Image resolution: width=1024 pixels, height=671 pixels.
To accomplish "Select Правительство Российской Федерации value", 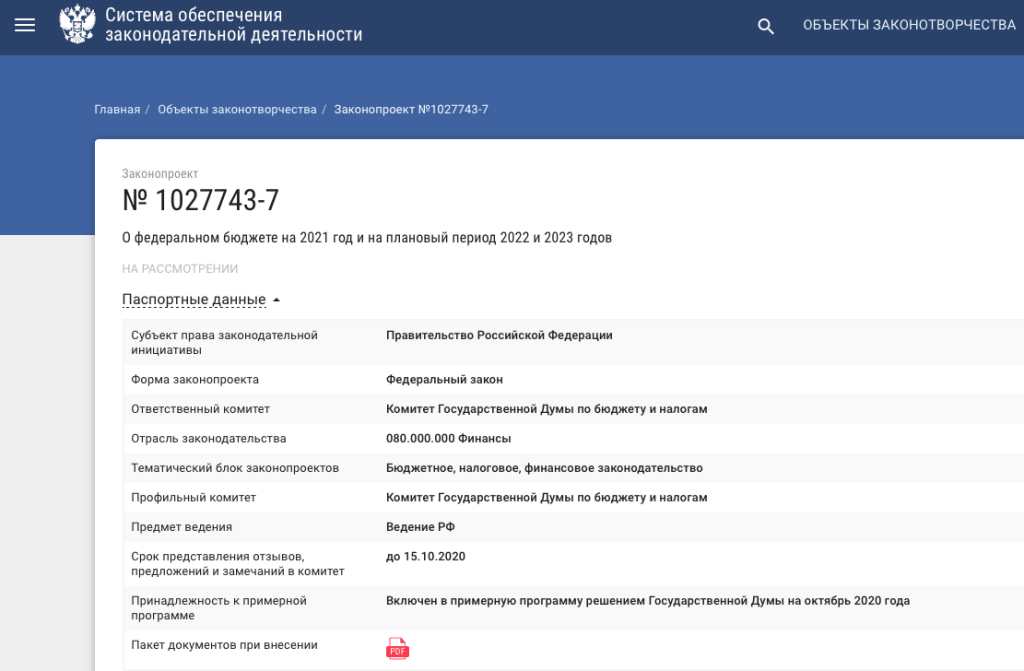I will pos(499,336).
